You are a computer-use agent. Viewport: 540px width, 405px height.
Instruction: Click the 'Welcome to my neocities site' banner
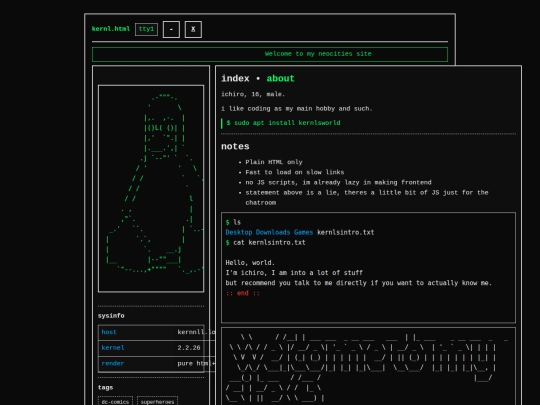(x=270, y=54)
